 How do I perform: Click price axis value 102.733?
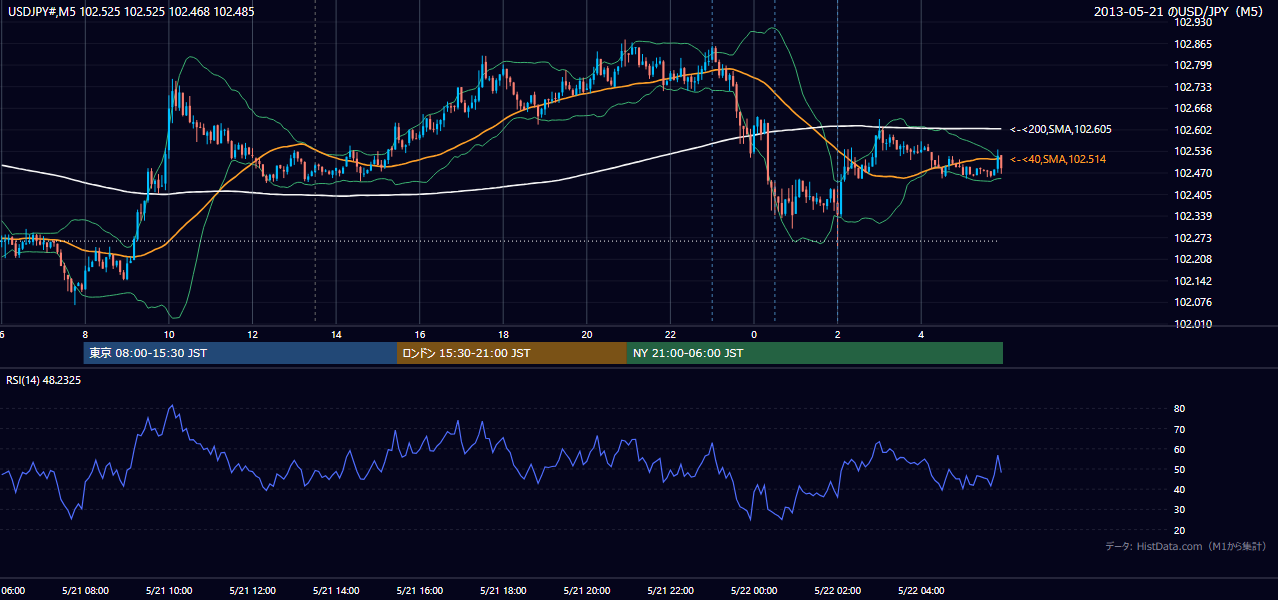click(x=1193, y=87)
